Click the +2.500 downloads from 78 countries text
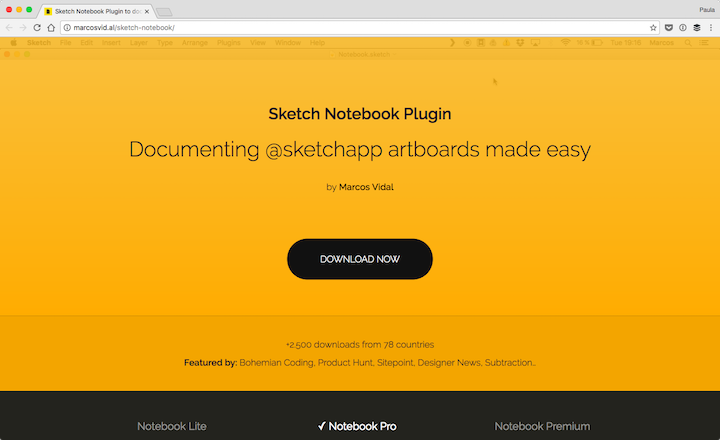The width and height of the screenshot is (720, 440). [360, 344]
